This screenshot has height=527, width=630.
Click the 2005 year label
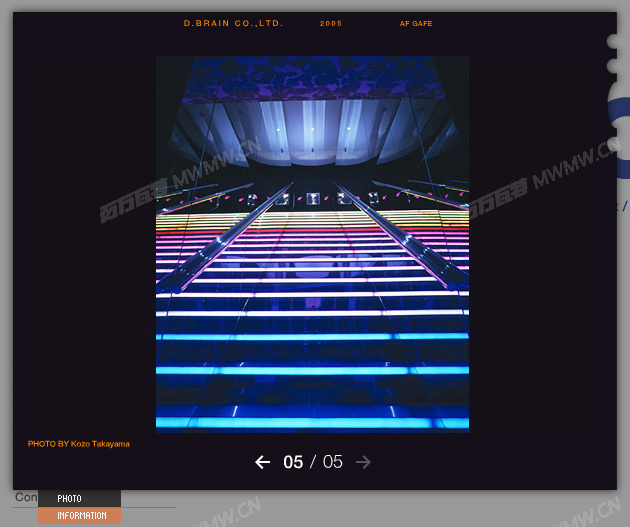point(331,24)
